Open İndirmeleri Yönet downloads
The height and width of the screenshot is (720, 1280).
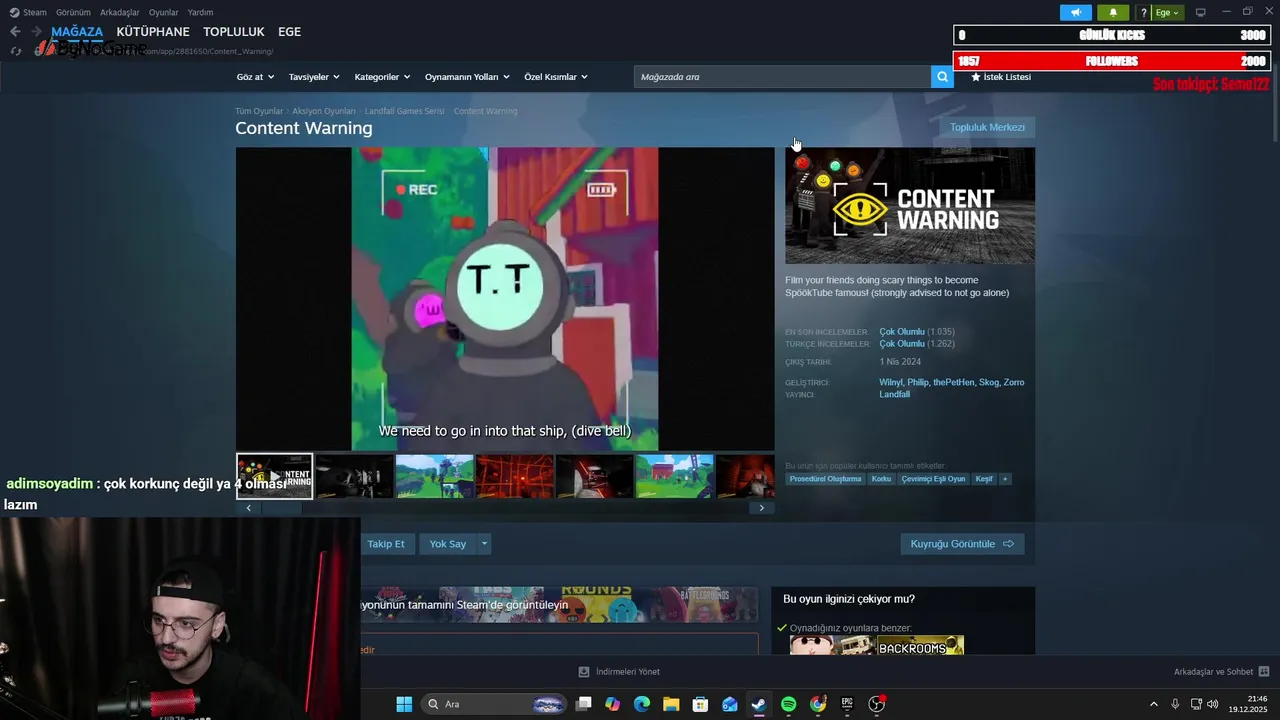click(619, 672)
